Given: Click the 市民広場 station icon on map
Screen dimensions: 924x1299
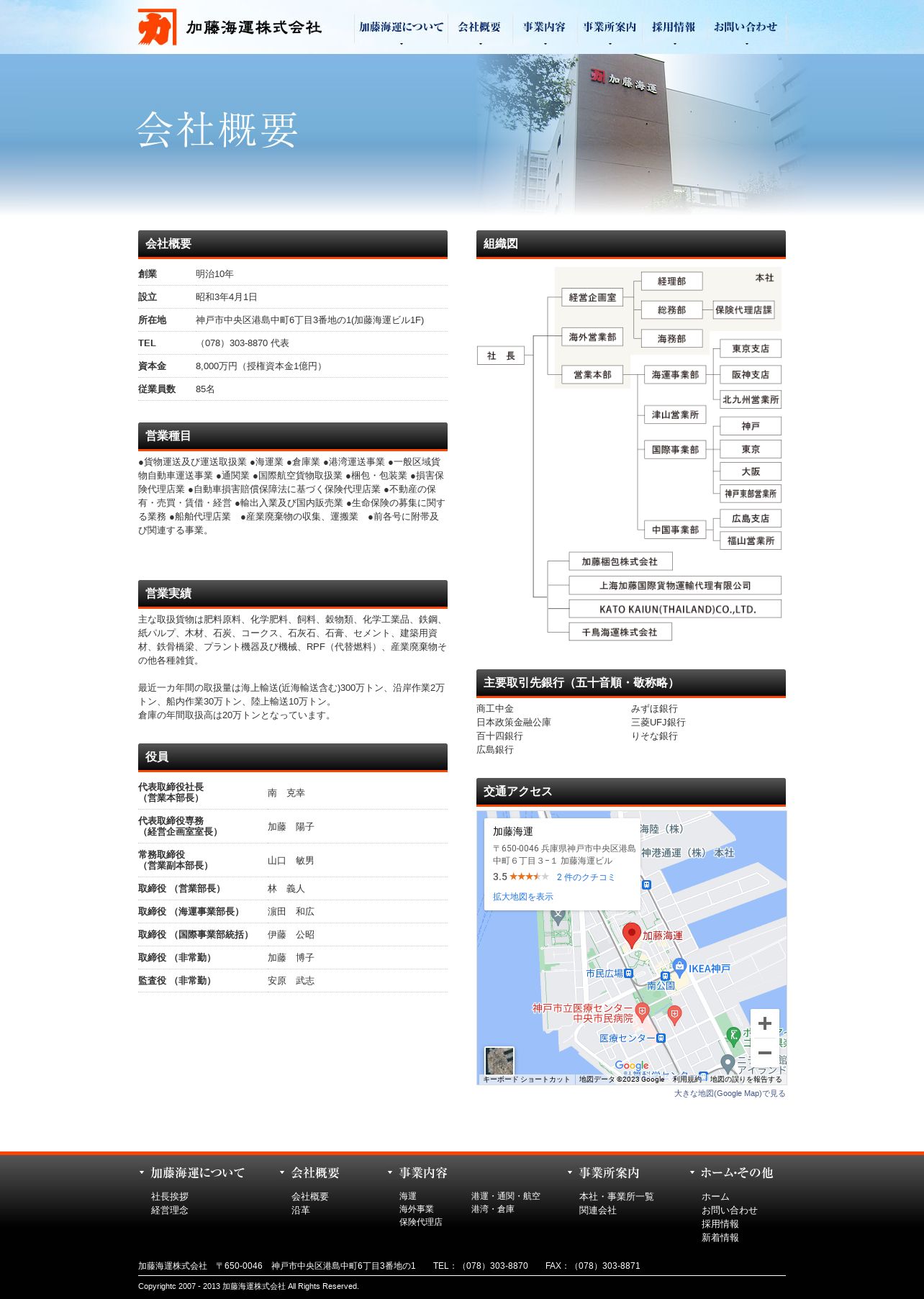Looking at the screenshot, I should coord(629,973).
